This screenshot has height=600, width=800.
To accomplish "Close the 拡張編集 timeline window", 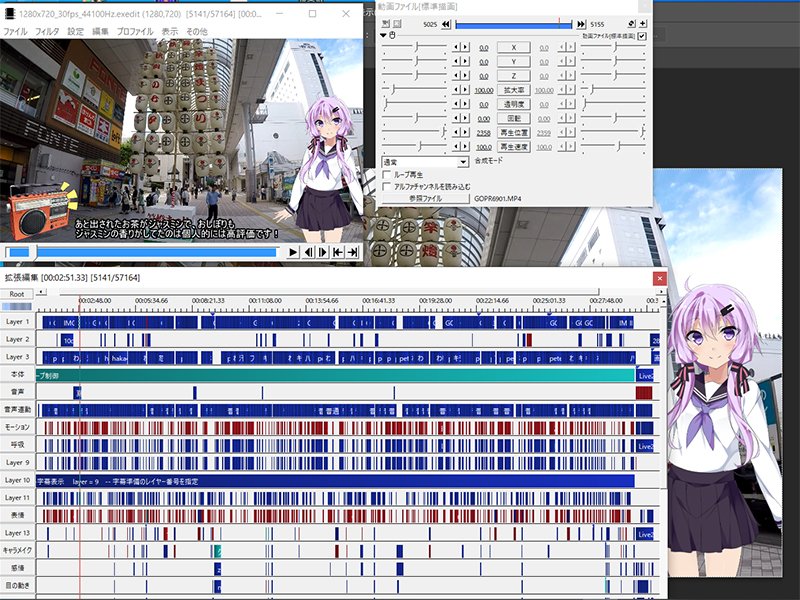I will [x=659, y=278].
